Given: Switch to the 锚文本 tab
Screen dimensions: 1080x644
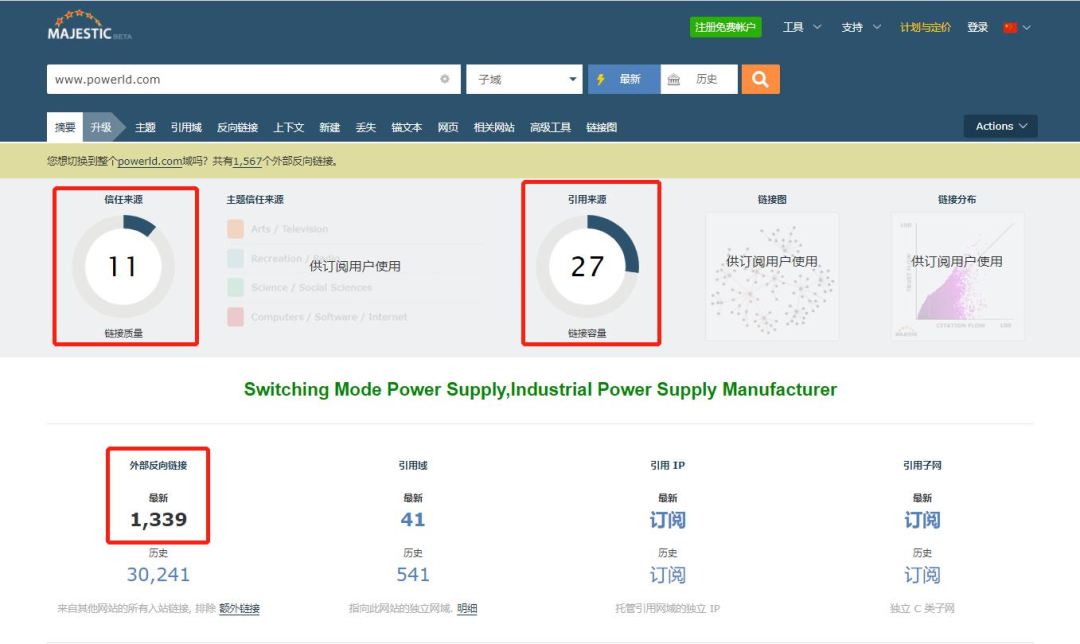Looking at the screenshot, I should pyautogui.click(x=406, y=127).
